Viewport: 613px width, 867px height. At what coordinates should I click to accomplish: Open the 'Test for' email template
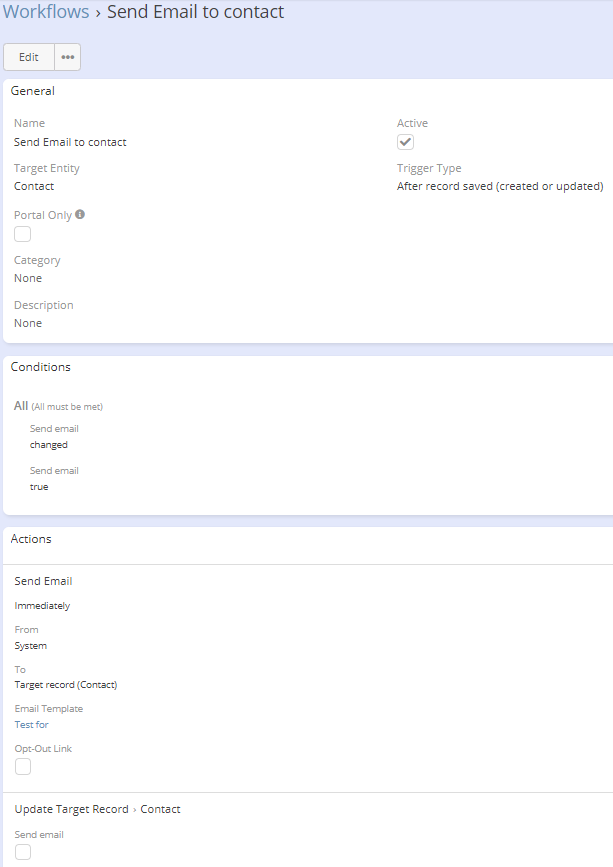tap(31, 724)
